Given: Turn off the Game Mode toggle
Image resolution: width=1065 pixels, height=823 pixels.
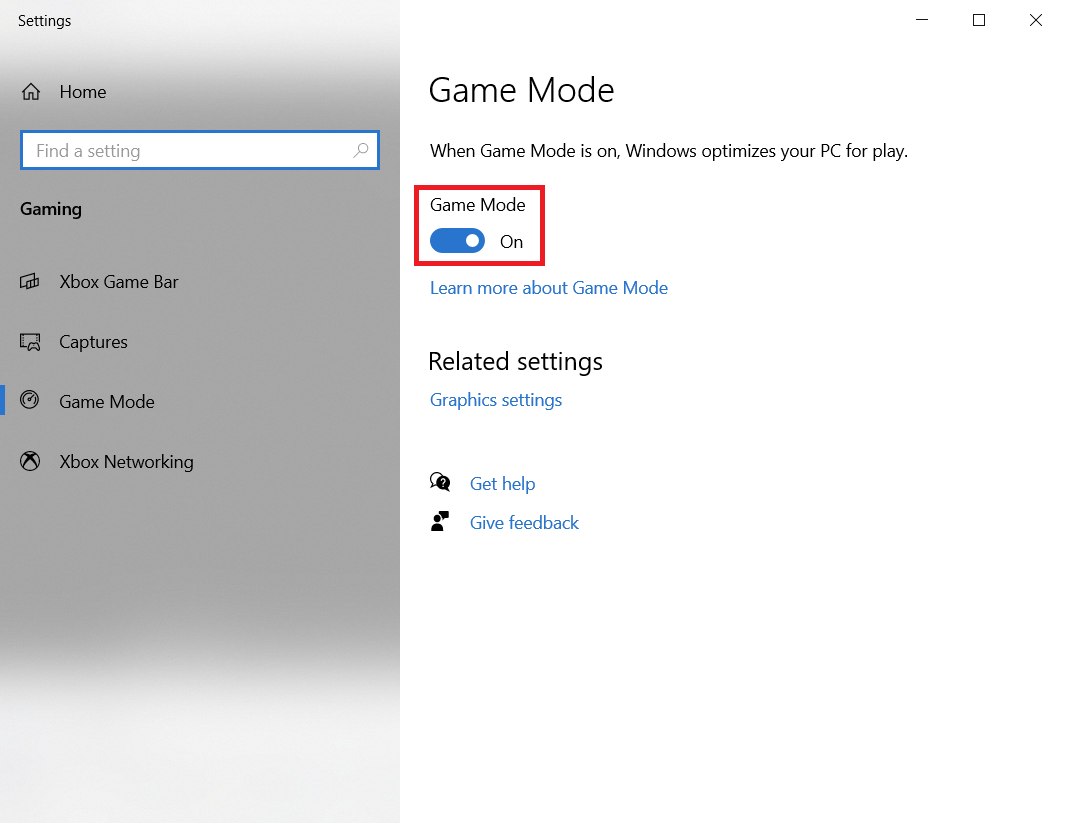Looking at the screenshot, I should pos(457,241).
